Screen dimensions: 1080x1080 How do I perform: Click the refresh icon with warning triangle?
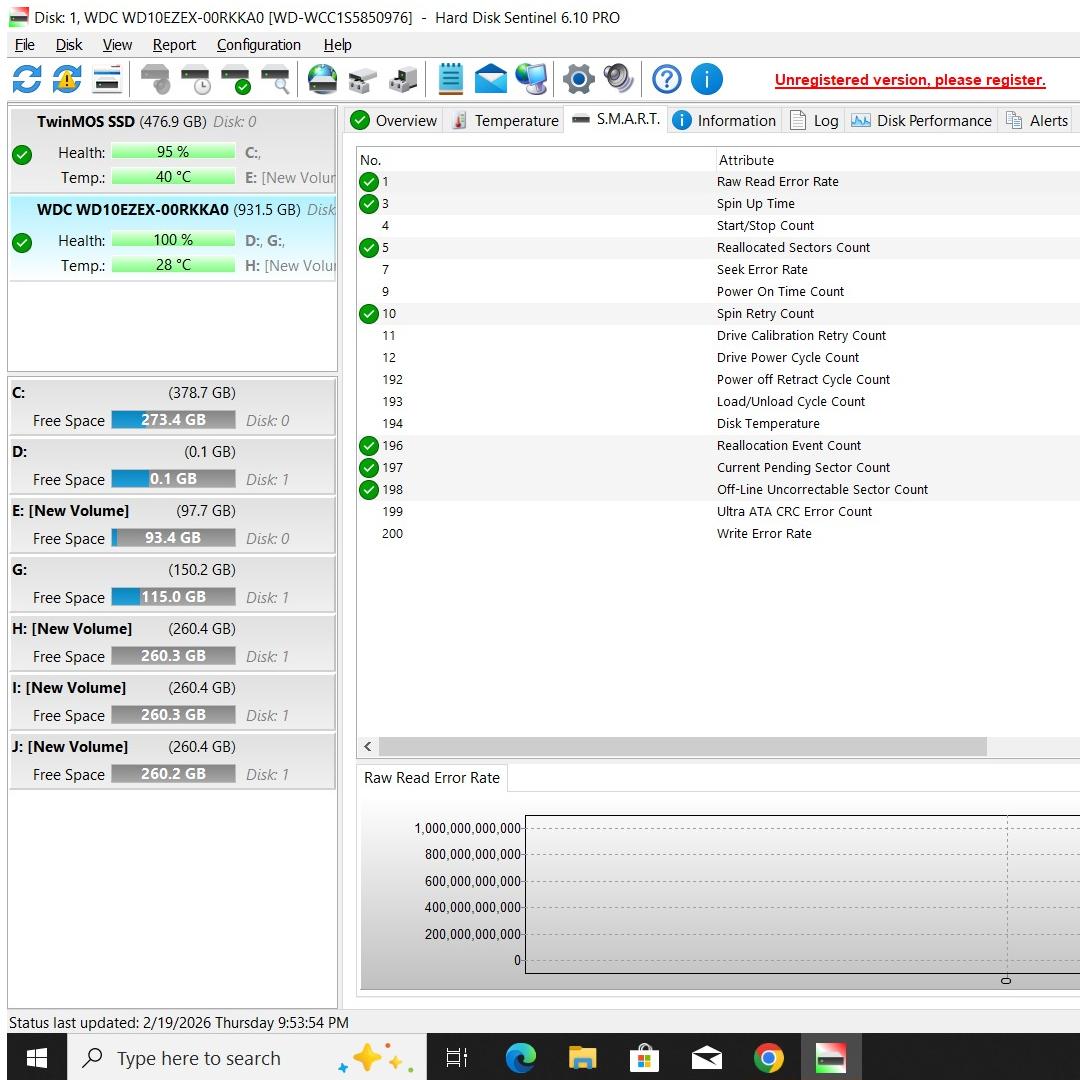[67, 79]
